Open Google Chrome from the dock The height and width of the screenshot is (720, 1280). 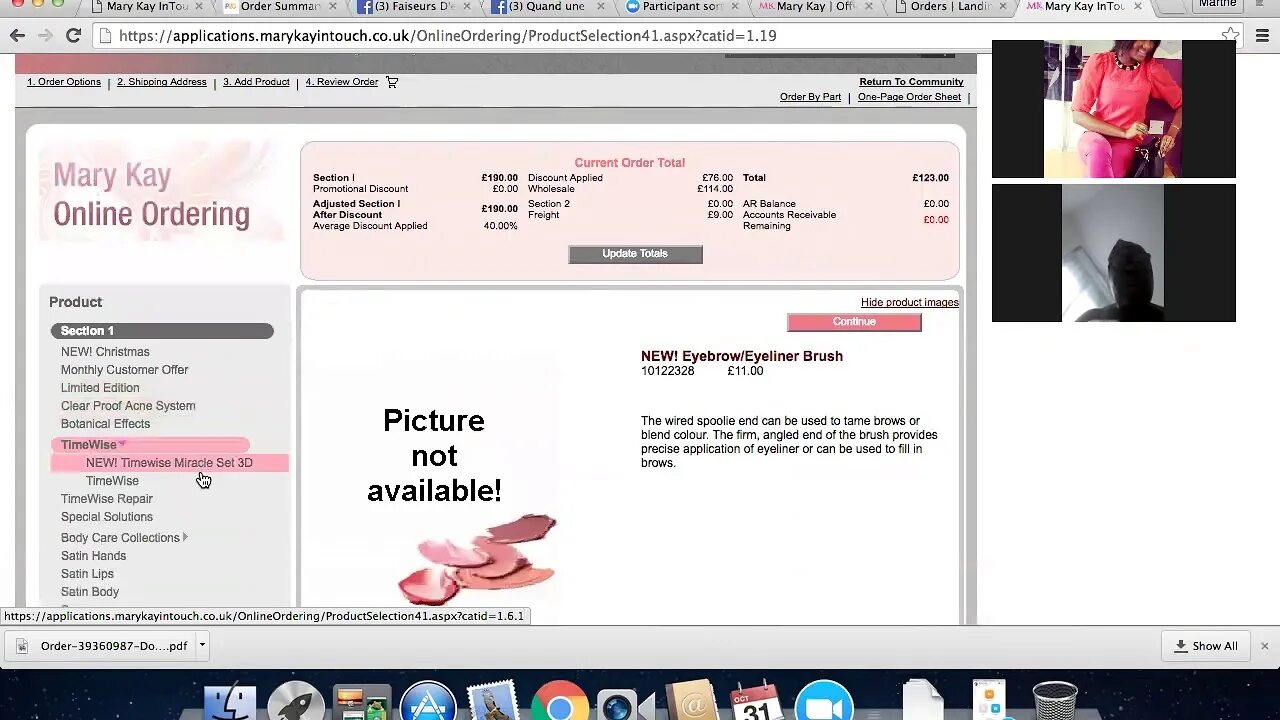[559, 702]
